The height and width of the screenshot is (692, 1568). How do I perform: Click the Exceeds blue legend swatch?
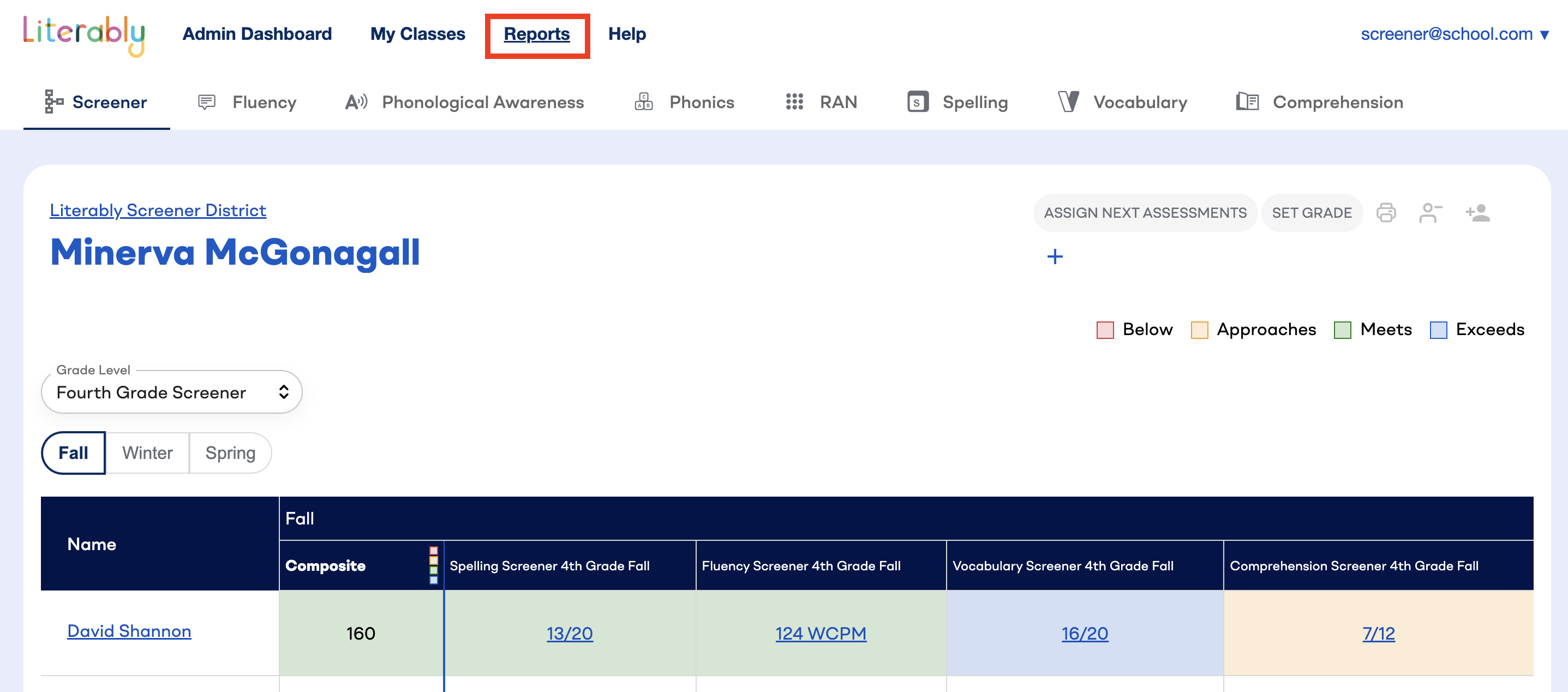point(1438,330)
